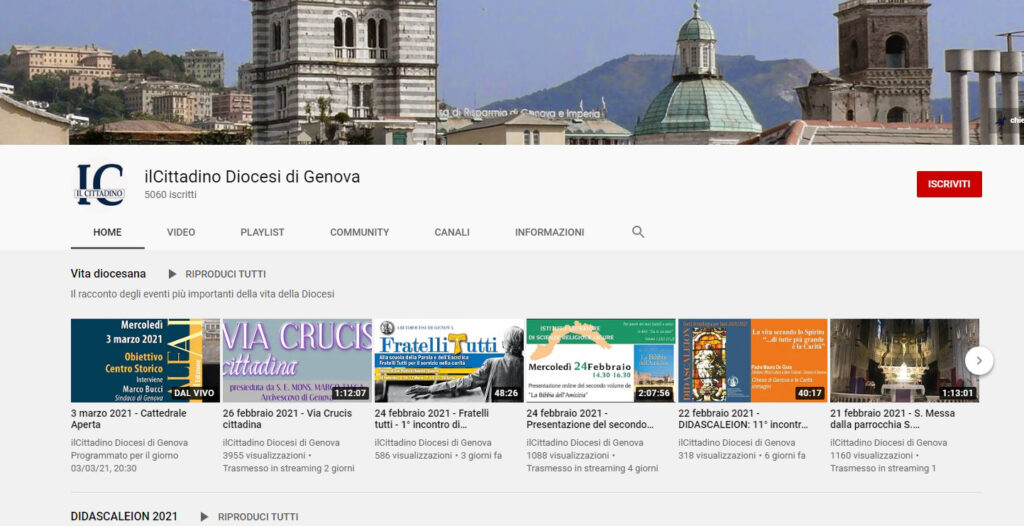Open the 24 febbraio Presentazione video title
1024x526 pixels.
pos(589,418)
